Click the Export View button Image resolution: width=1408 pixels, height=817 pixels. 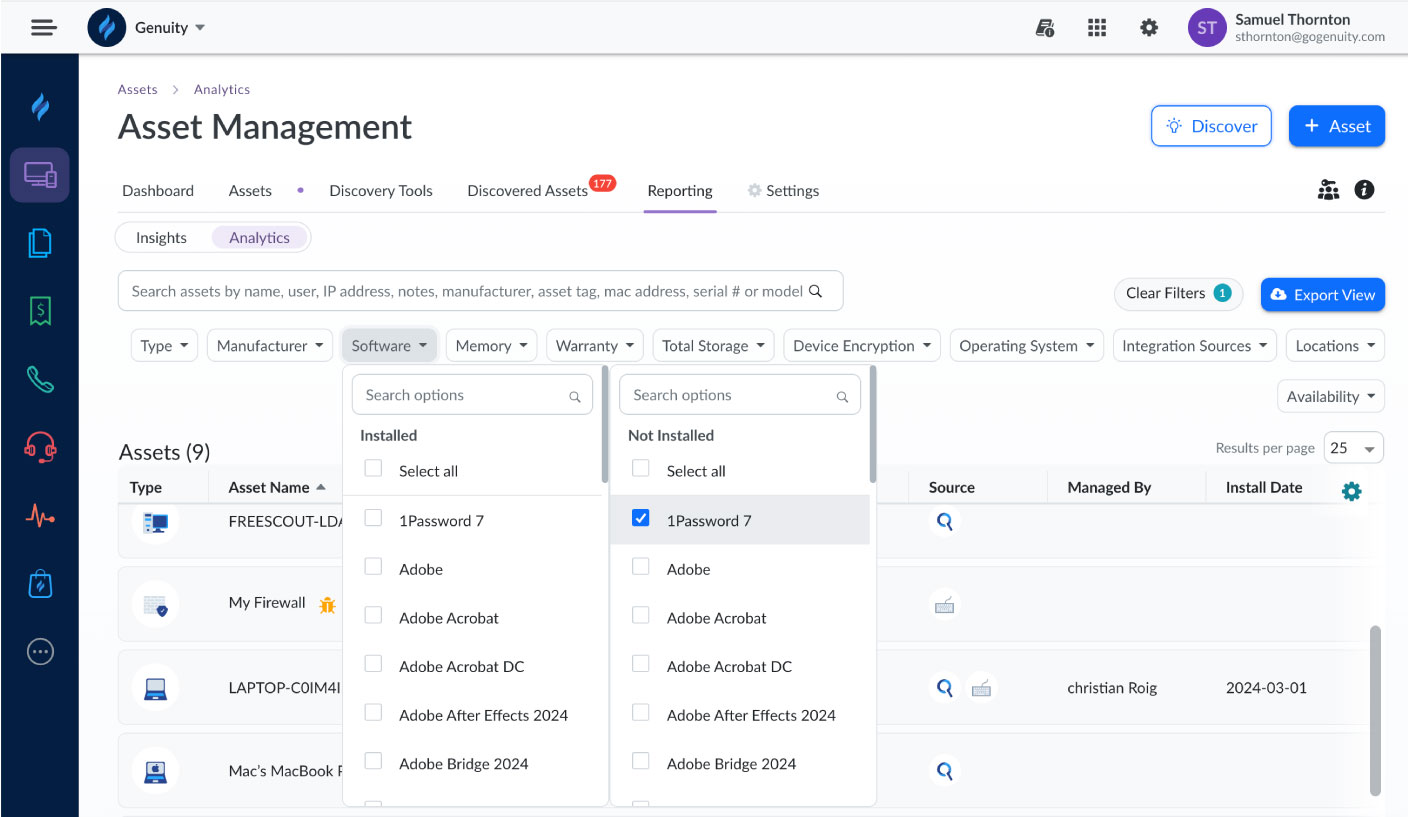pos(1322,294)
